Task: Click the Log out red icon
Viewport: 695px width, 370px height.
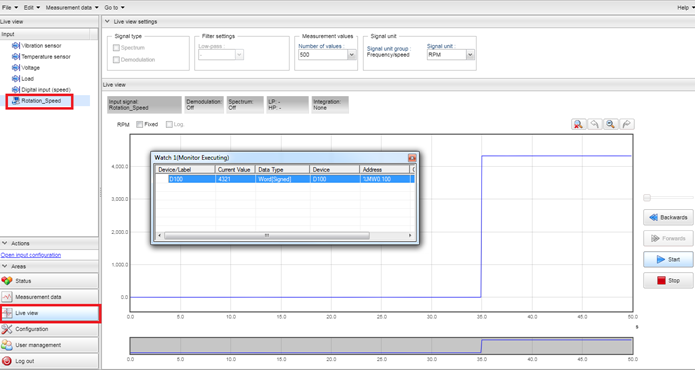Action: tap(7, 361)
